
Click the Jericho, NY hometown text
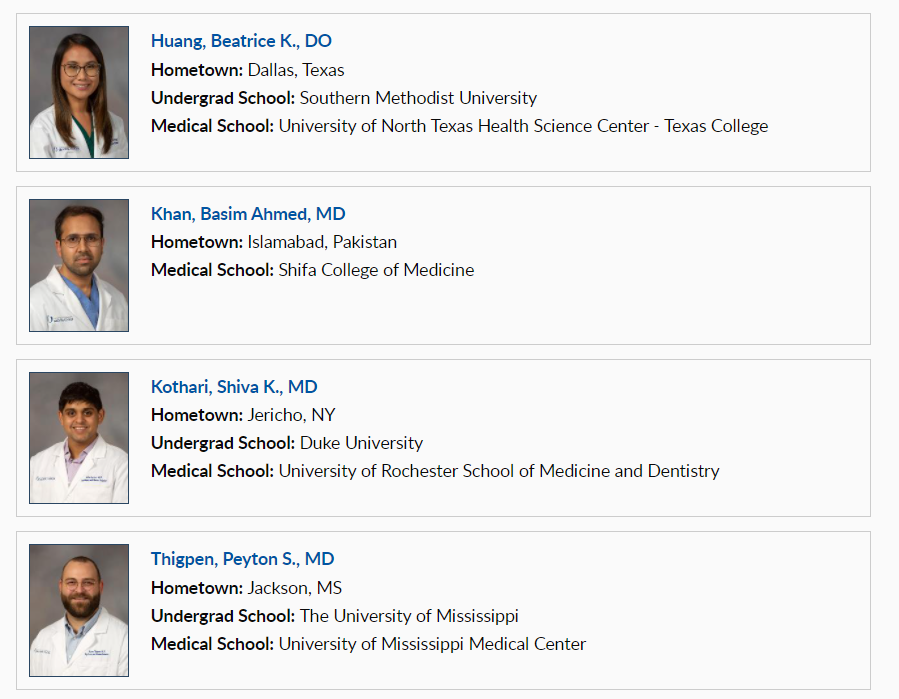(292, 415)
